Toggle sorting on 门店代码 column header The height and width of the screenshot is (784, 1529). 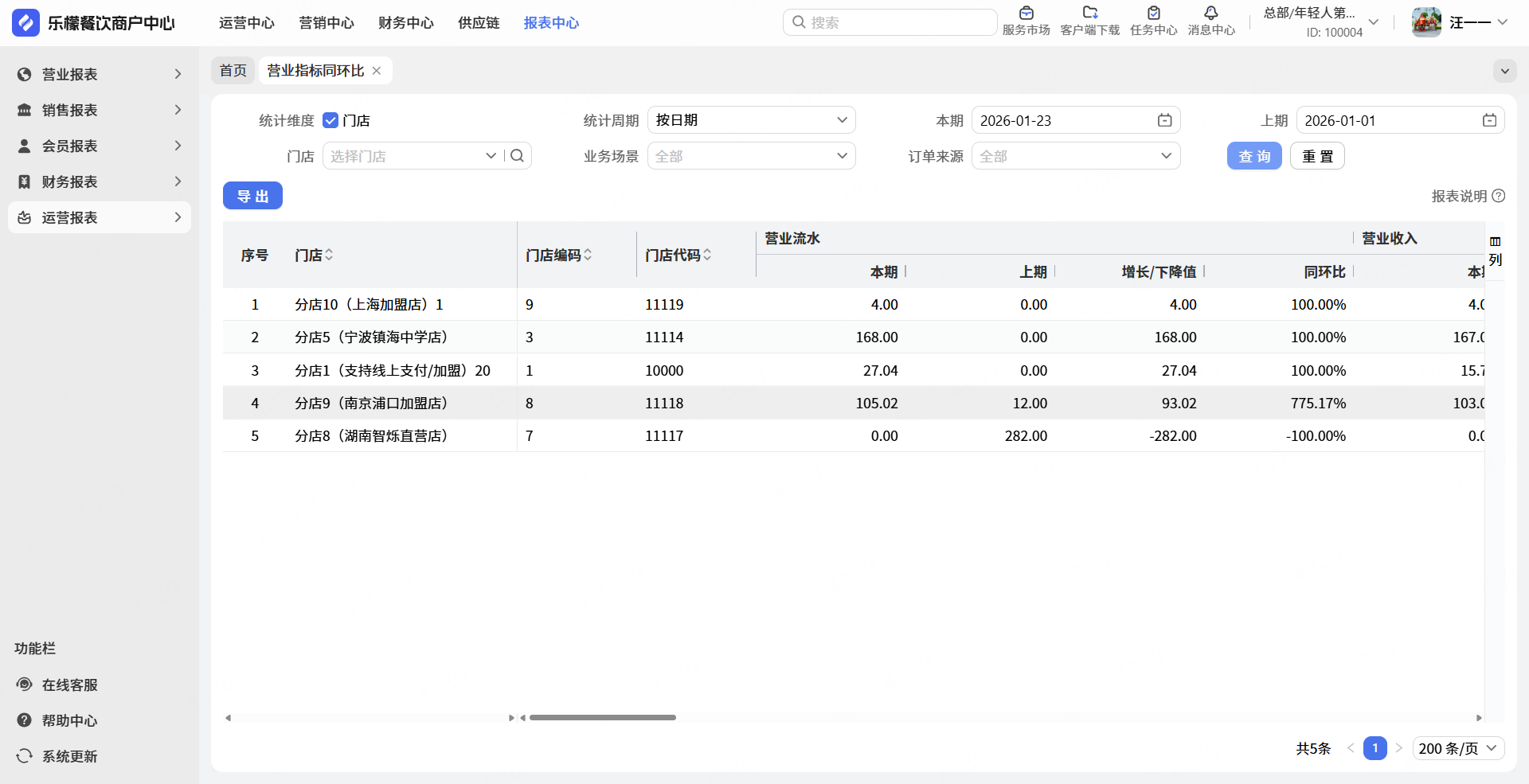pos(707,255)
